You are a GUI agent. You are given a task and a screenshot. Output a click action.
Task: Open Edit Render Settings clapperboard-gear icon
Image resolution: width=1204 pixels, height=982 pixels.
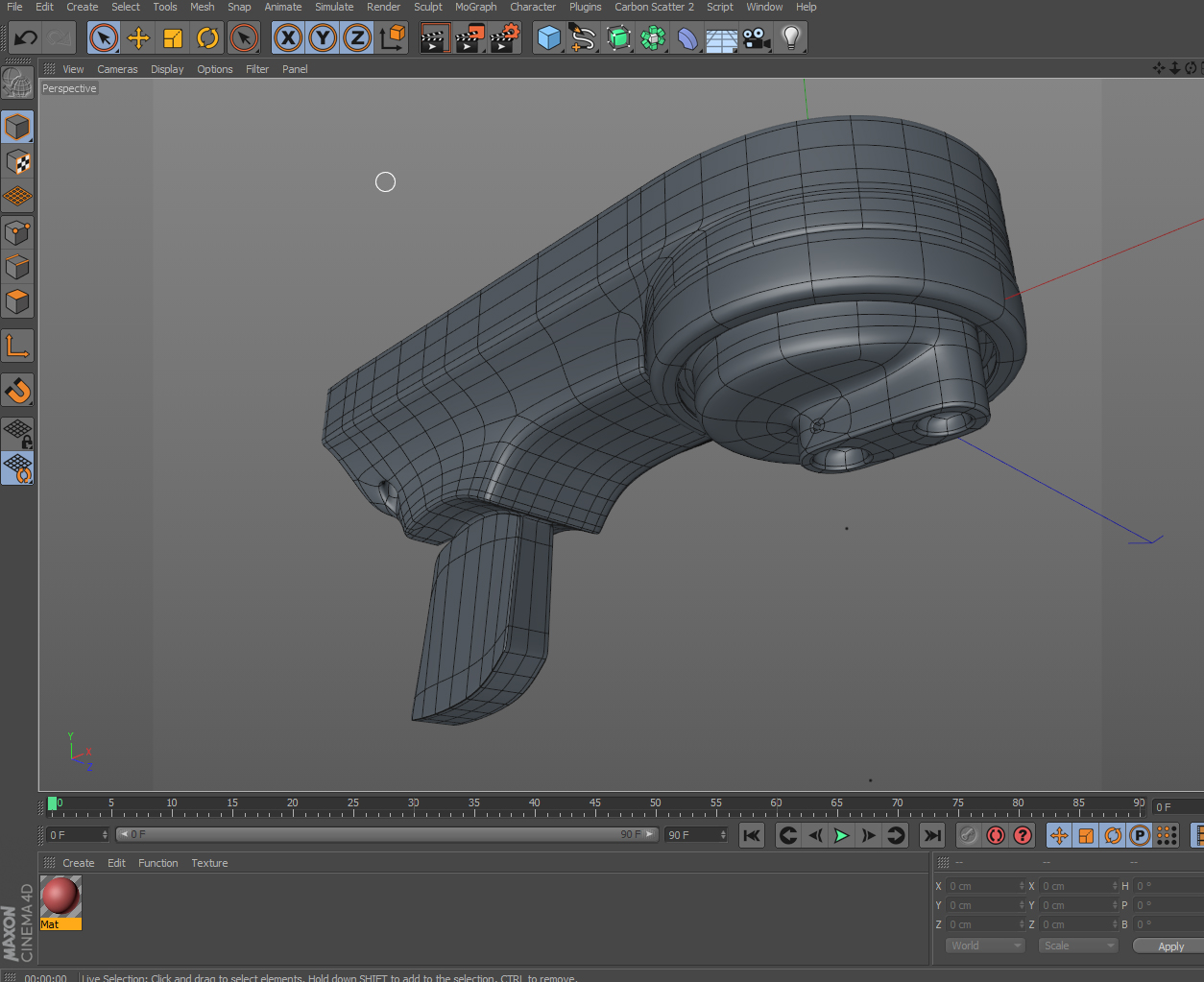(x=505, y=38)
